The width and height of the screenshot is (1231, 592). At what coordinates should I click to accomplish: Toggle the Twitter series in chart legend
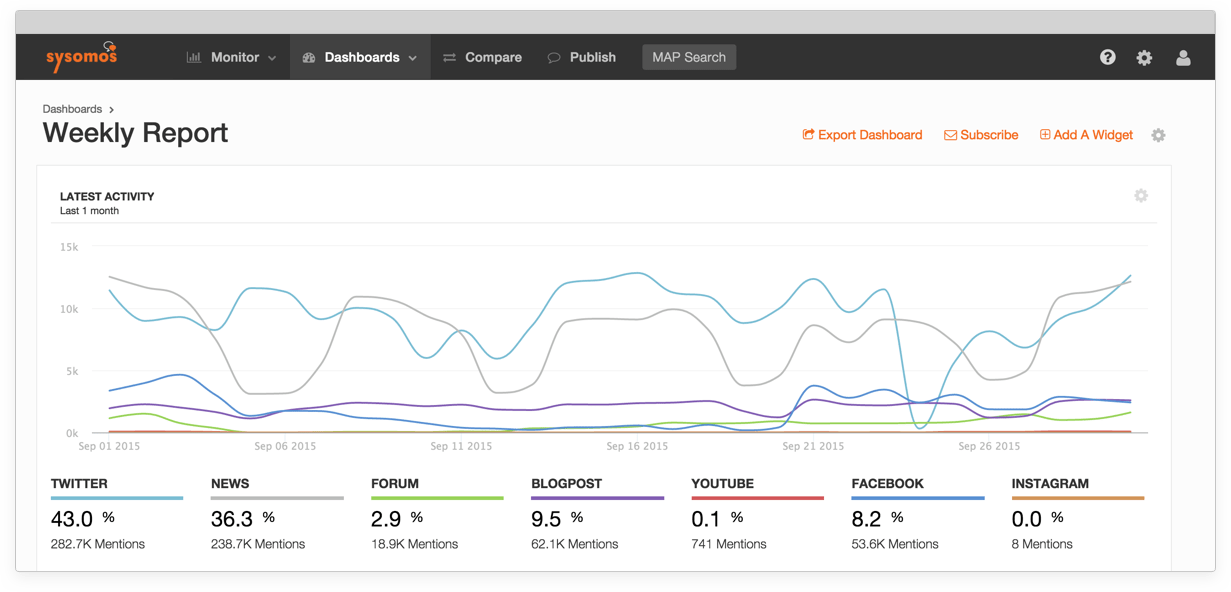pos(79,484)
